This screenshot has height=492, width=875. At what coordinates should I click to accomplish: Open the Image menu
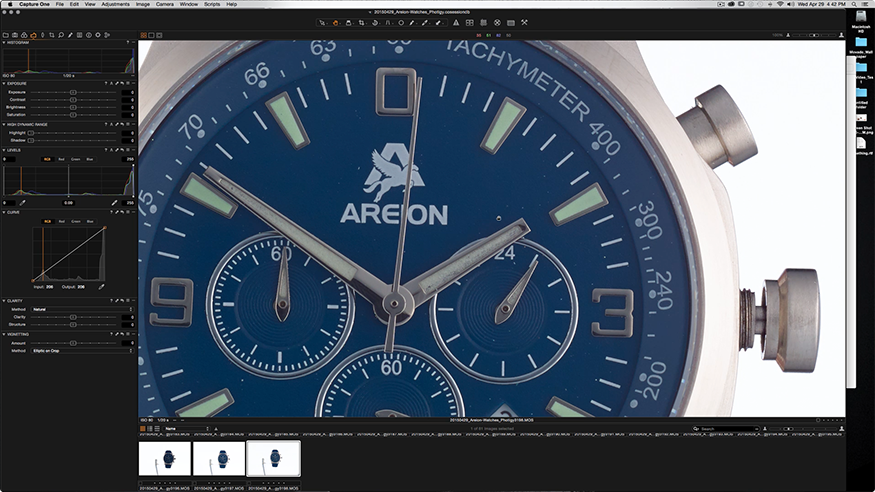tap(143, 4)
